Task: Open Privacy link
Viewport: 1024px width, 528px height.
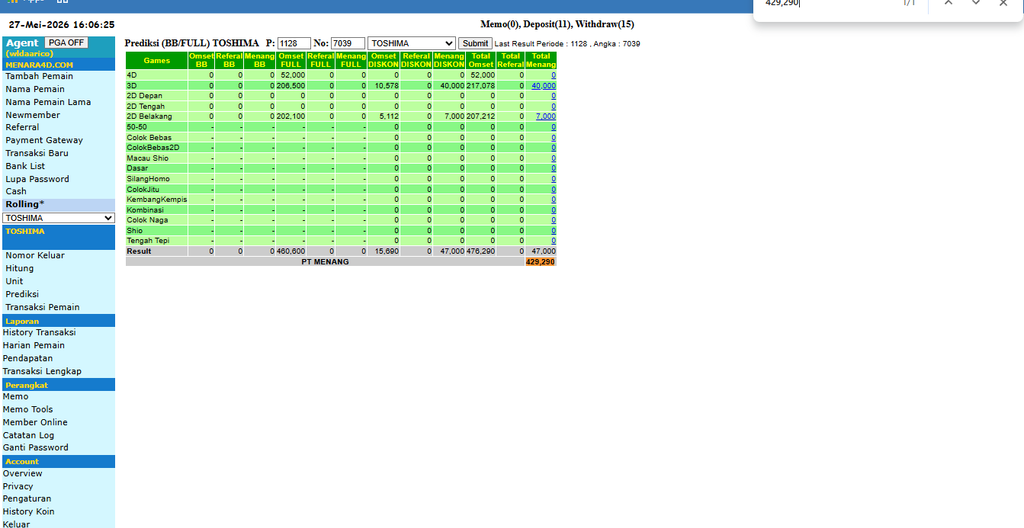Action: [x=18, y=486]
